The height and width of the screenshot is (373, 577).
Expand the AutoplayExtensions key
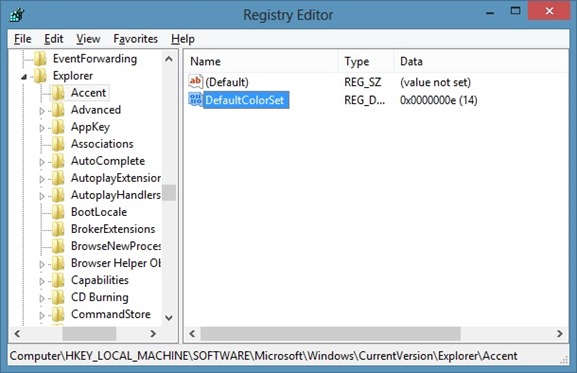coord(42,179)
